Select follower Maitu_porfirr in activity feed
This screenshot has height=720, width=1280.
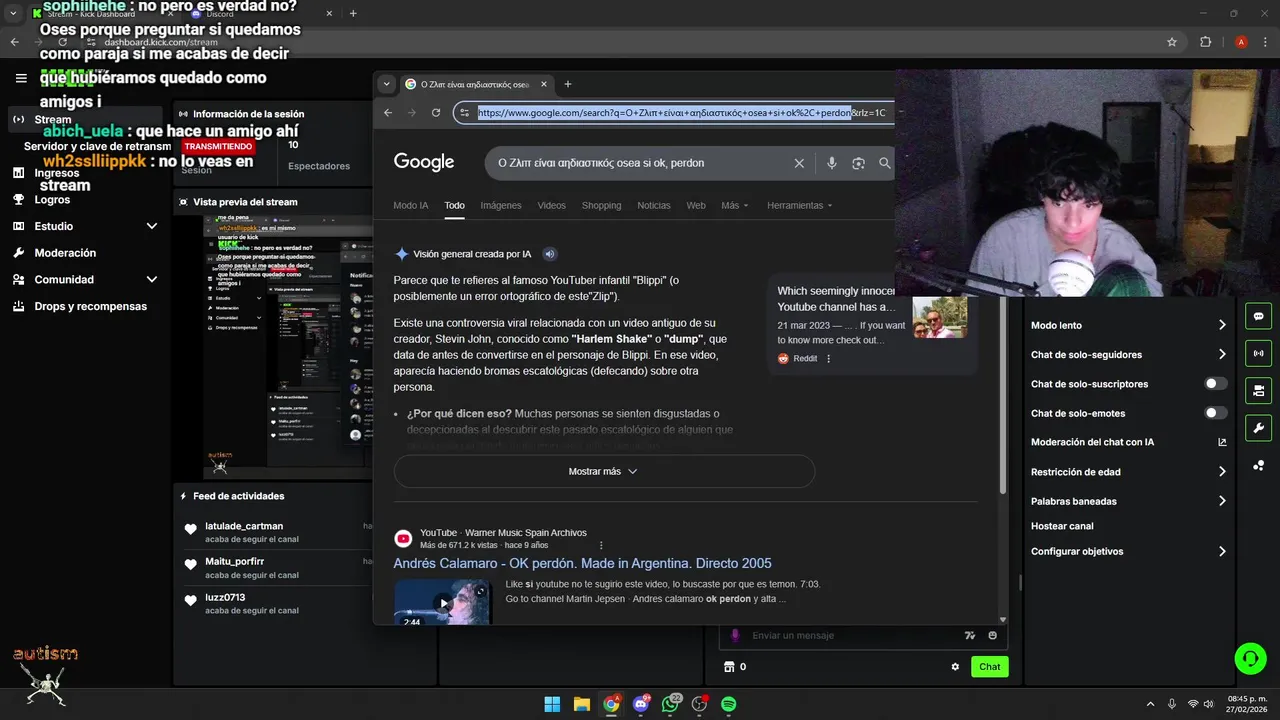point(235,561)
